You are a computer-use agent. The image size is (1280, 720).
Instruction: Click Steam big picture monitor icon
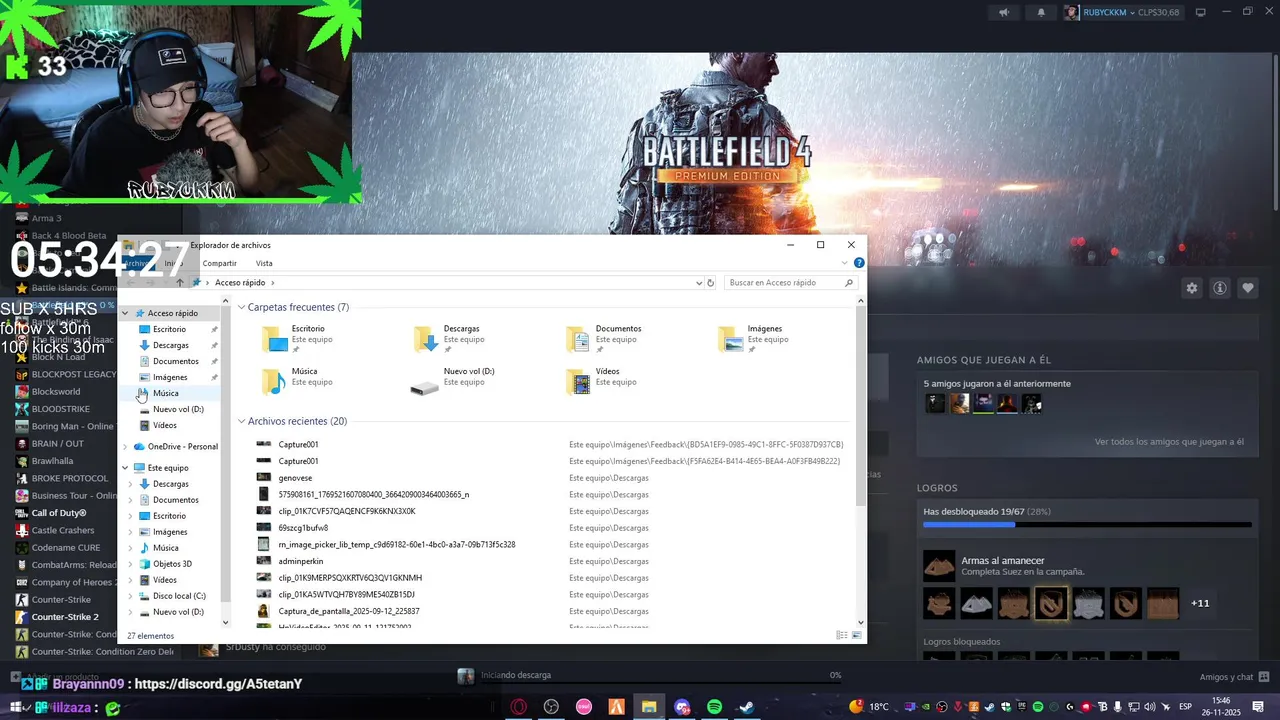click(1201, 12)
